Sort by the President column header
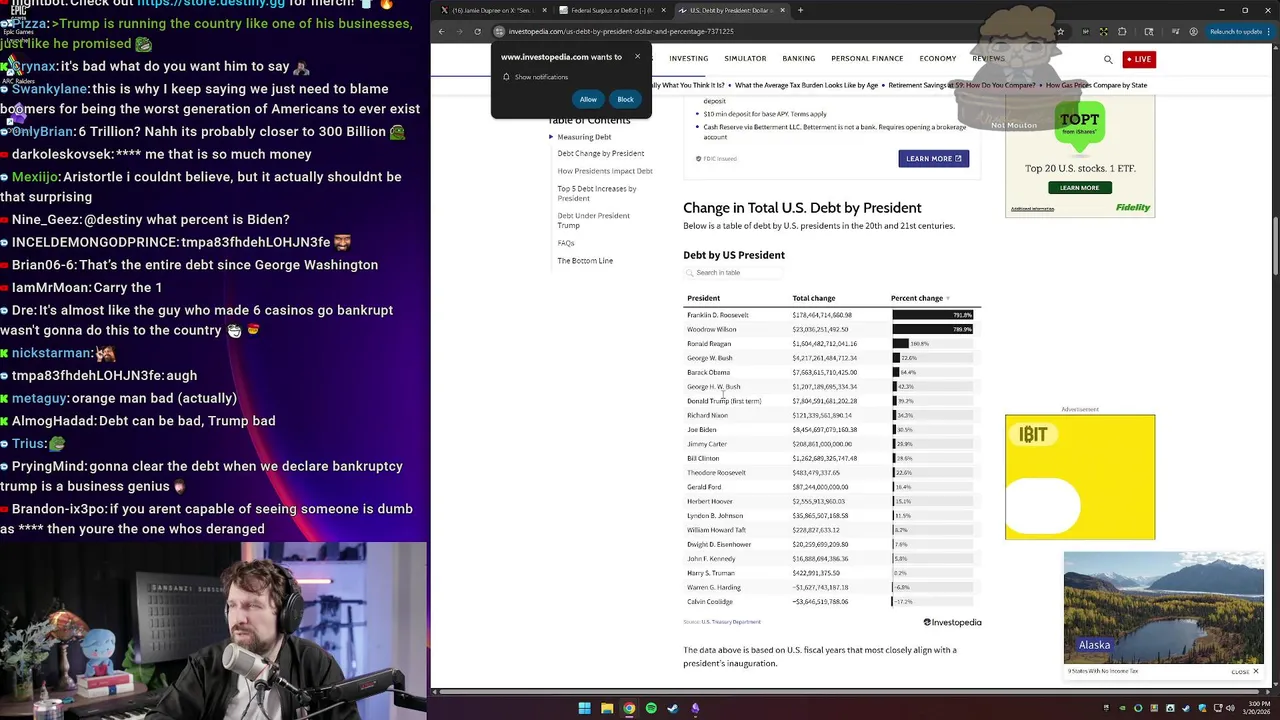The height and width of the screenshot is (720, 1280). pos(703,298)
